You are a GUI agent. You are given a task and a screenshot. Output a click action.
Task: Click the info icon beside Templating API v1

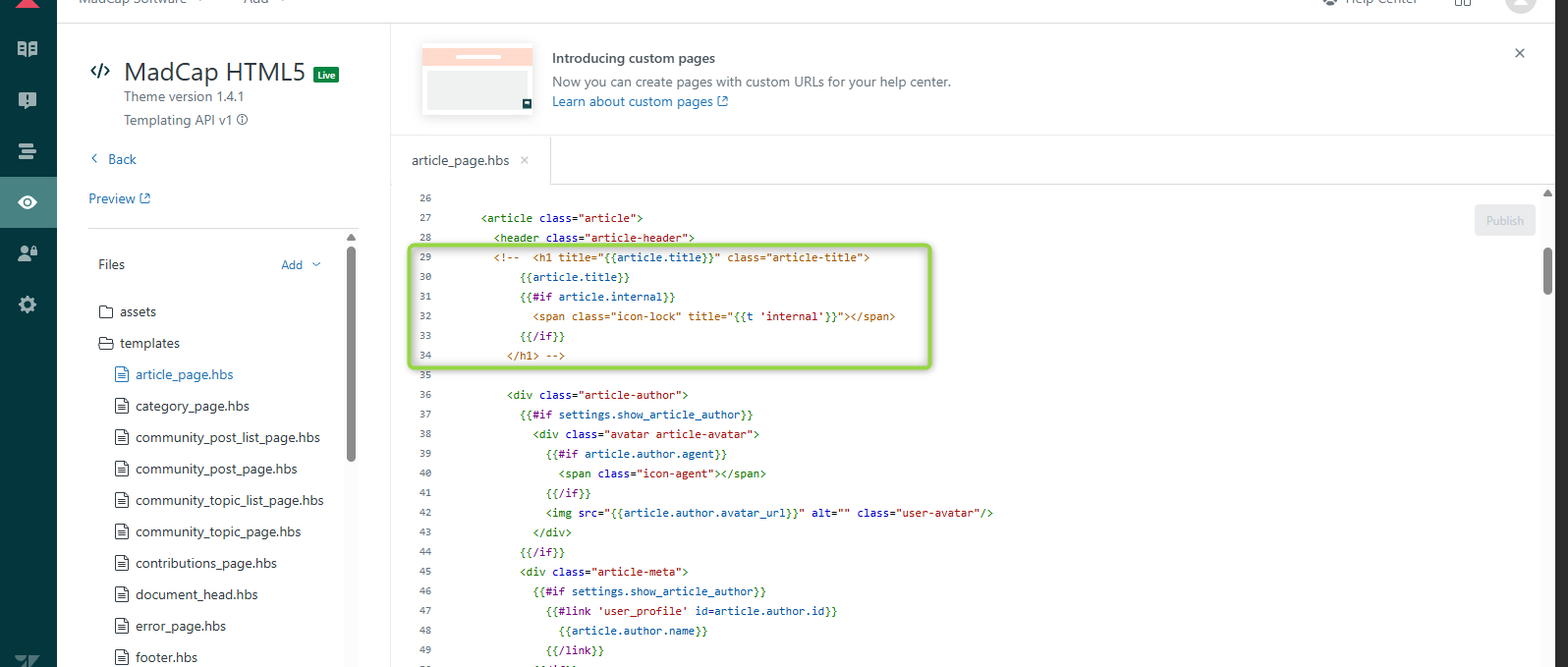tap(243, 120)
